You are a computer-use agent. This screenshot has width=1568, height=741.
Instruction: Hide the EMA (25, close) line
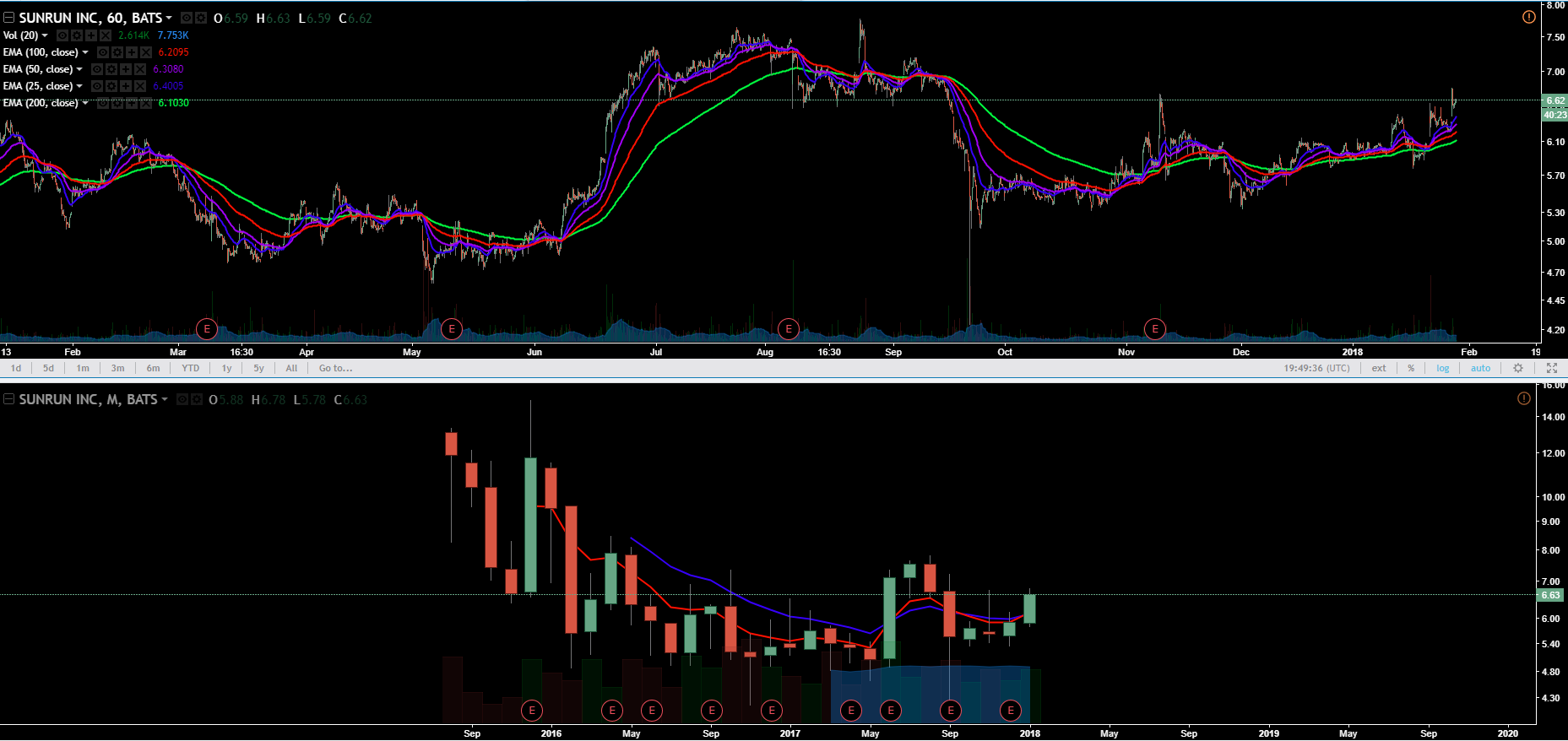tap(97, 86)
